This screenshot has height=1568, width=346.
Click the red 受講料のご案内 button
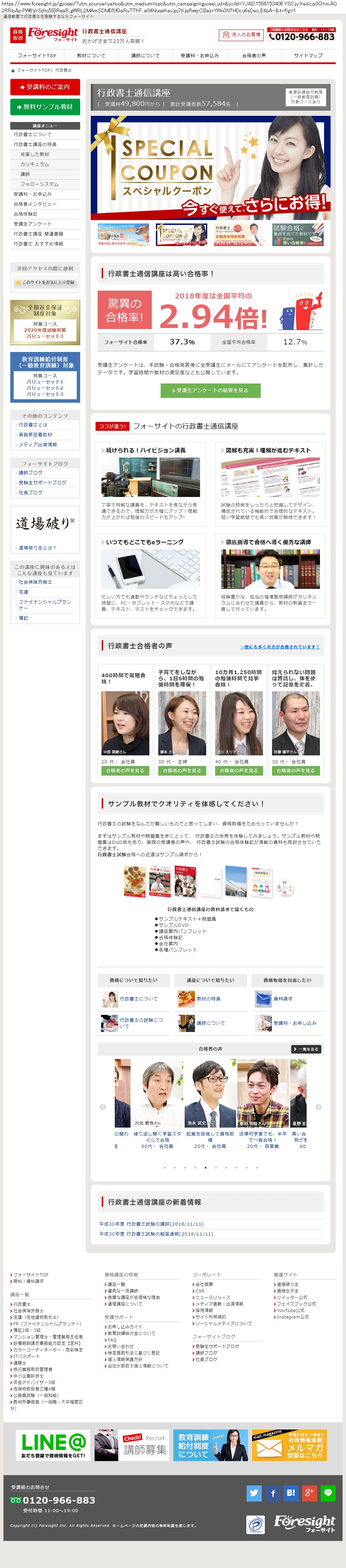point(45,87)
